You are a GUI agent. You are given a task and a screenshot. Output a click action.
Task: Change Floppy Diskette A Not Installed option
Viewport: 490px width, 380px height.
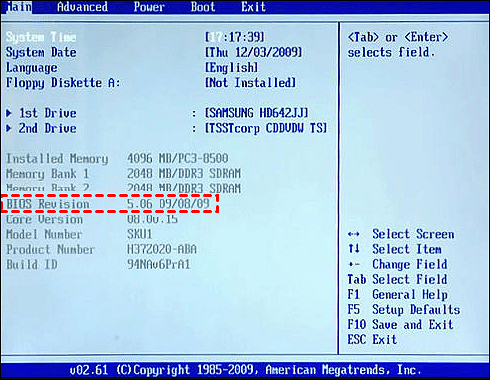[x=250, y=83]
